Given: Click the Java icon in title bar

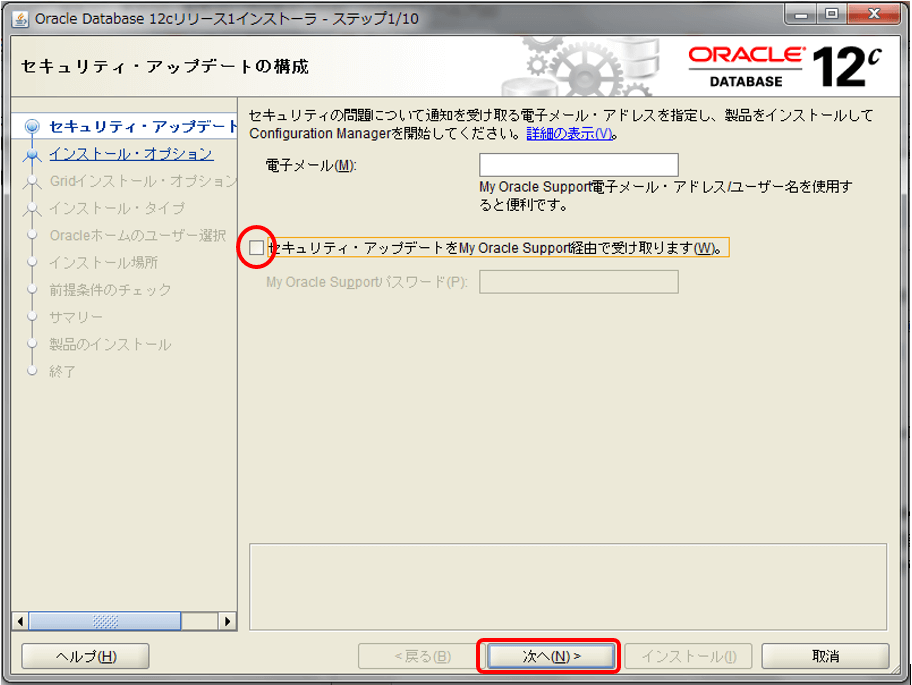Looking at the screenshot, I should (20, 19).
